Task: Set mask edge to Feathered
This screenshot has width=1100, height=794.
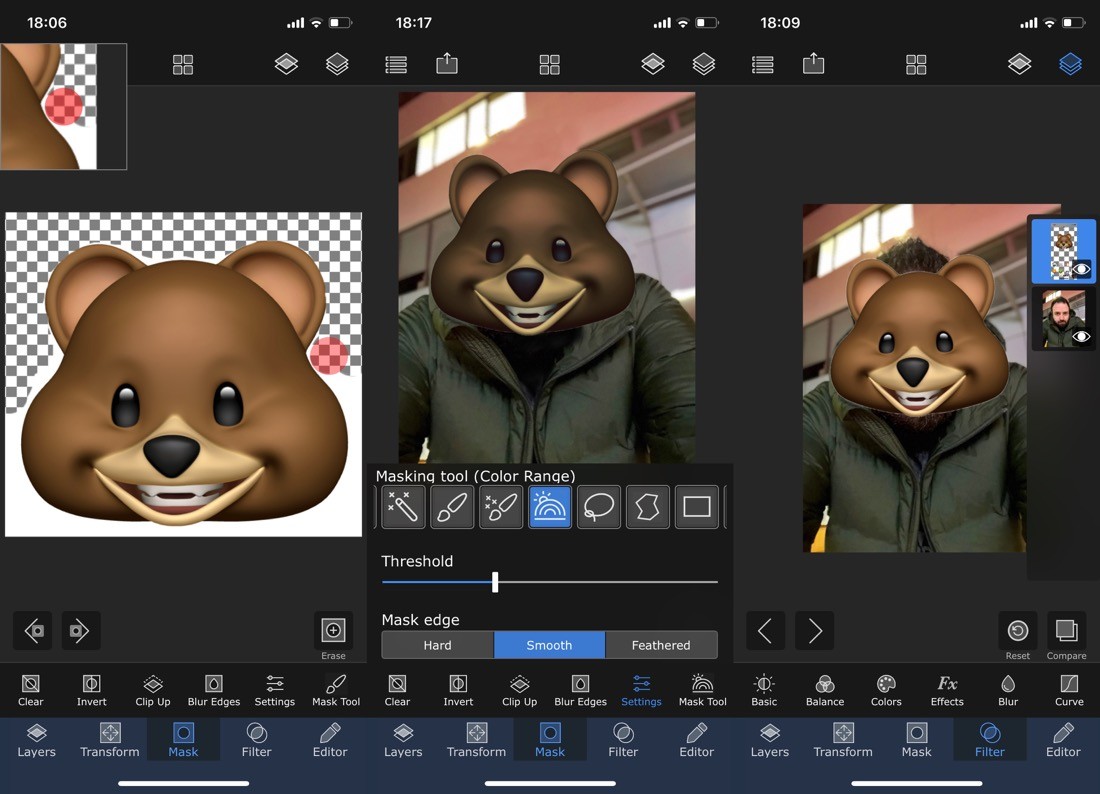Action: pyautogui.click(x=661, y=645)
